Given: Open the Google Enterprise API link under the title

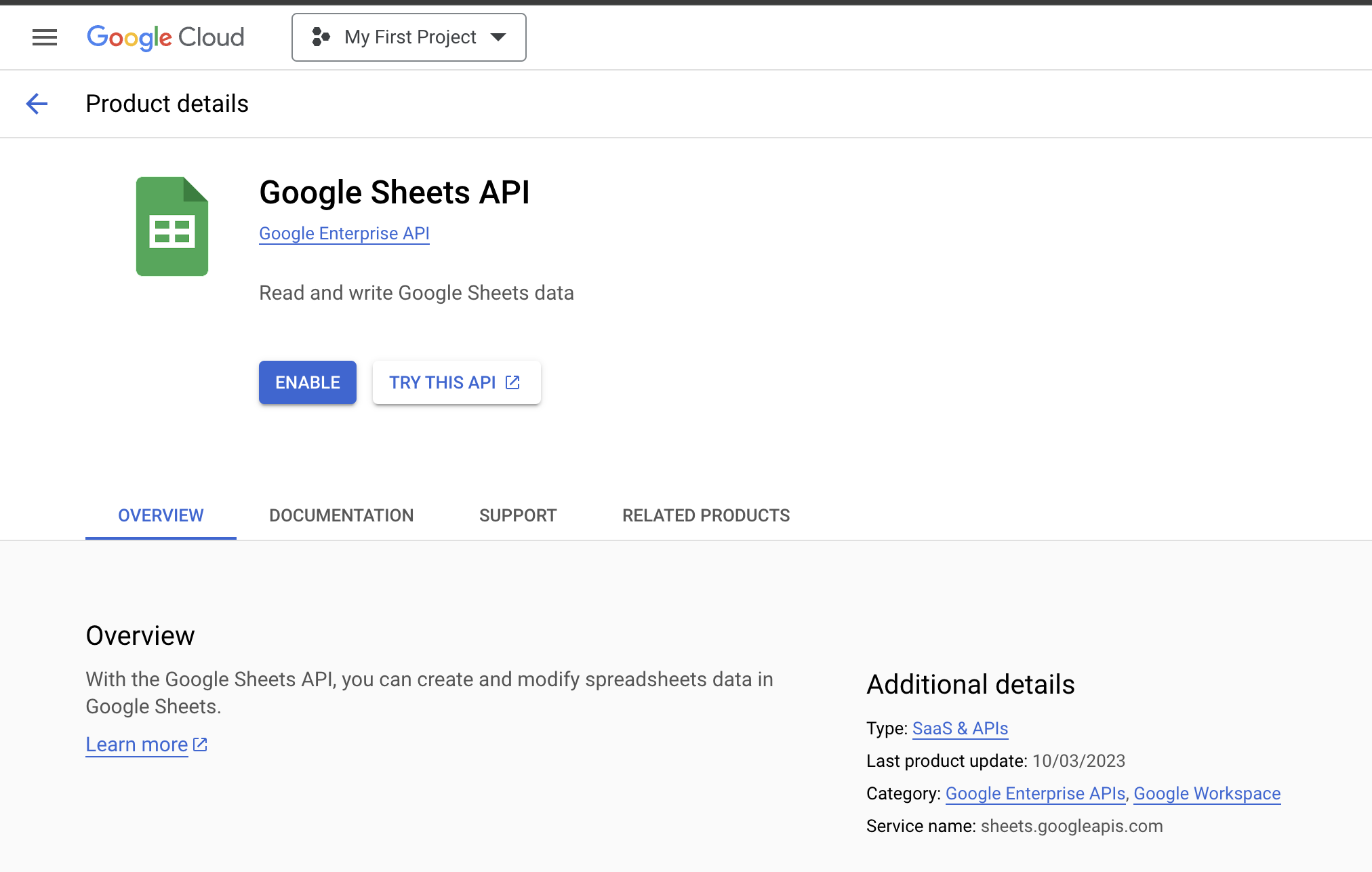Looking at the screenshot, I should click(x=344, y=233).
